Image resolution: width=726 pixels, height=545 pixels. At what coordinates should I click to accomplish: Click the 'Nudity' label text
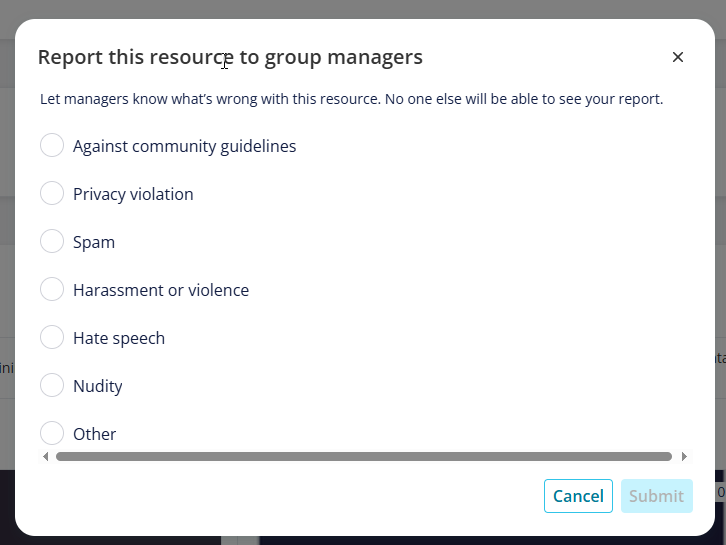(x=98, y=386)
